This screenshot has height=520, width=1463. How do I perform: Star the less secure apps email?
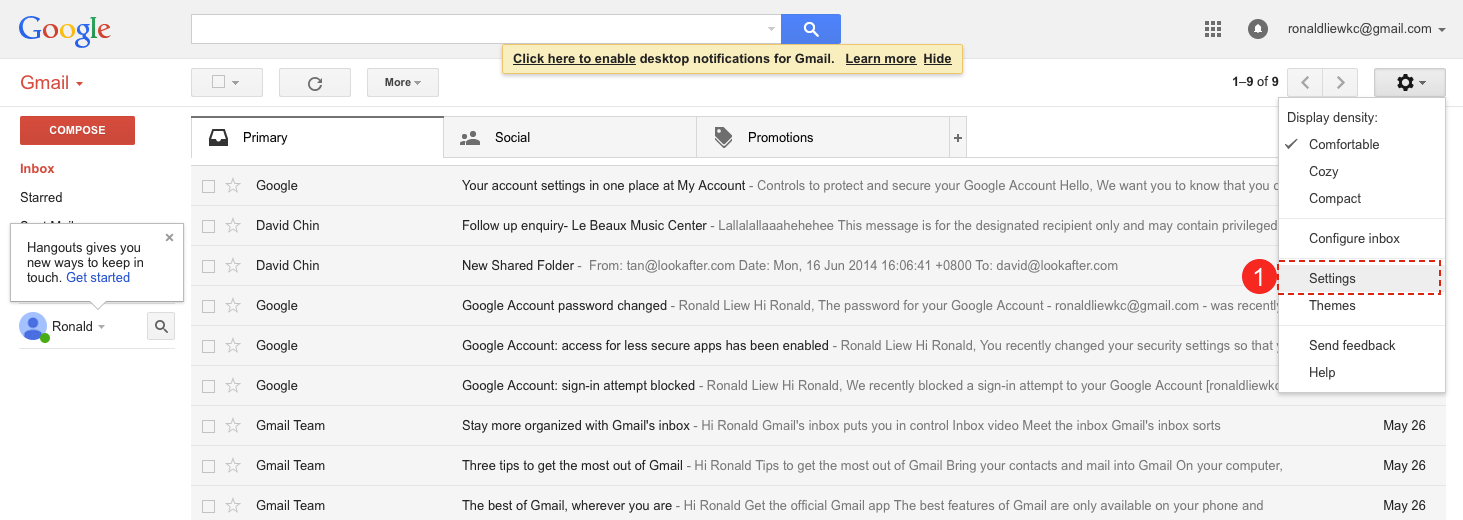(x=233, y=346)
